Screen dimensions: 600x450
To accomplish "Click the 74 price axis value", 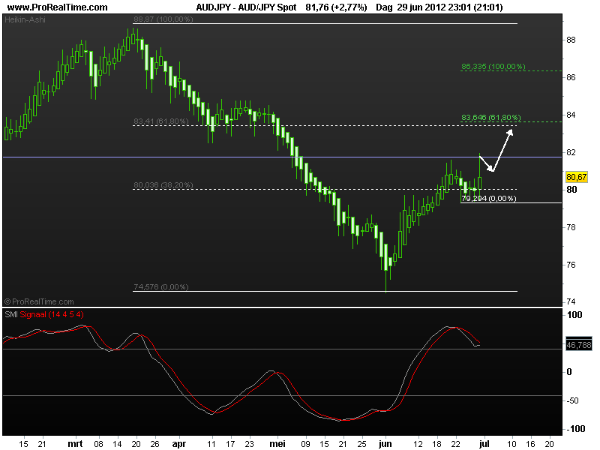I will [571, 302].
